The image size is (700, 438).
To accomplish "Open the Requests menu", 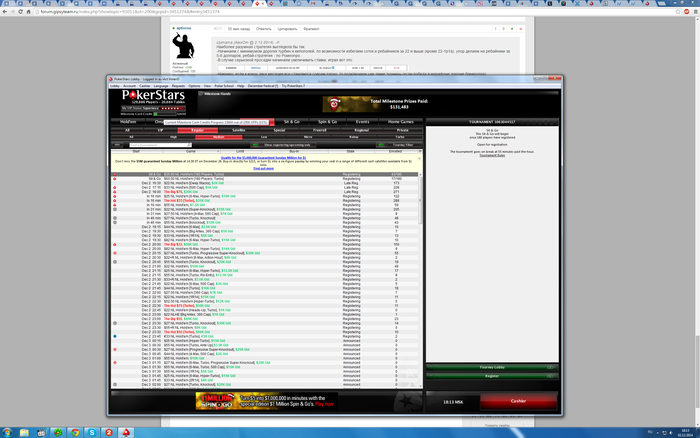I will point(178,86).
